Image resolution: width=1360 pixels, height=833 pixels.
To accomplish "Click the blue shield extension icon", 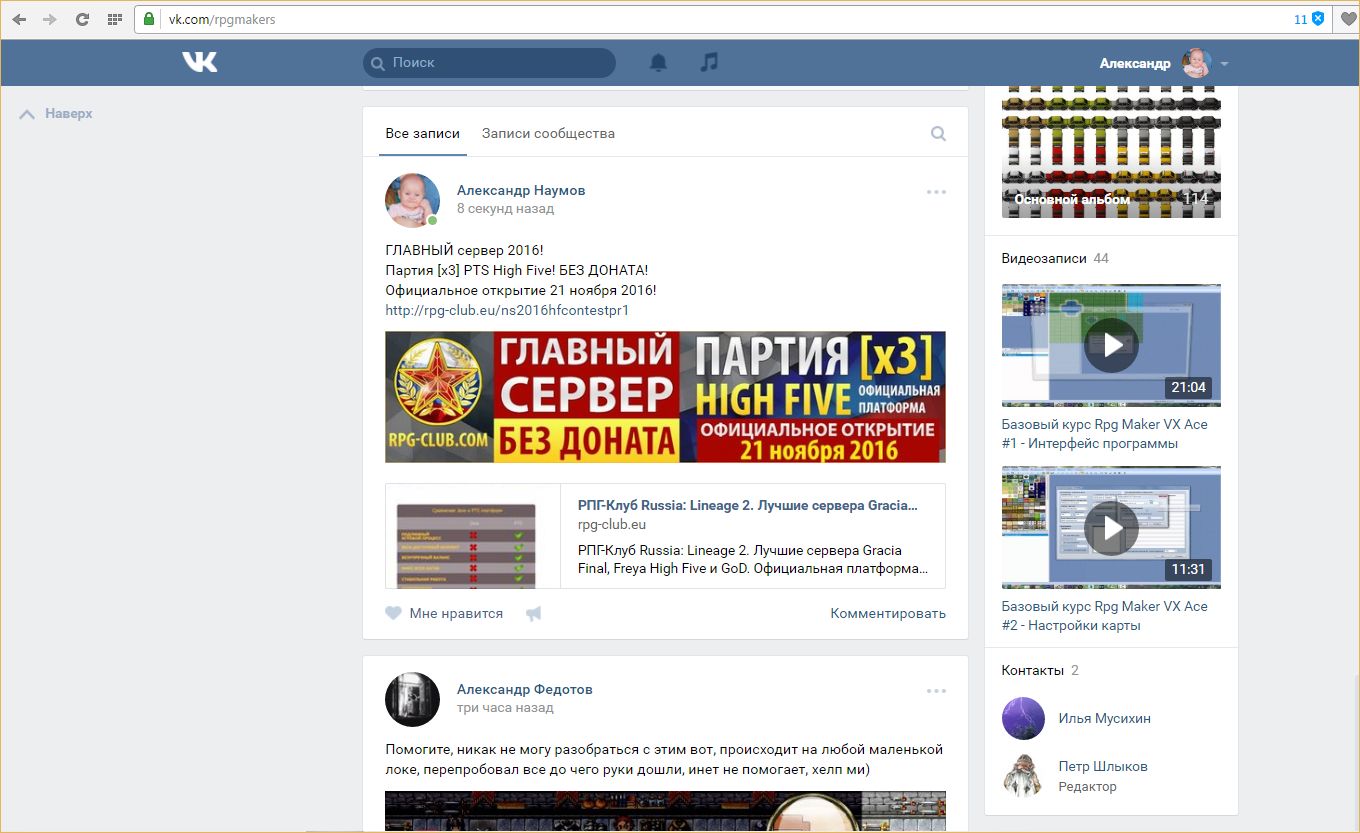I will tap(1318, 19).
